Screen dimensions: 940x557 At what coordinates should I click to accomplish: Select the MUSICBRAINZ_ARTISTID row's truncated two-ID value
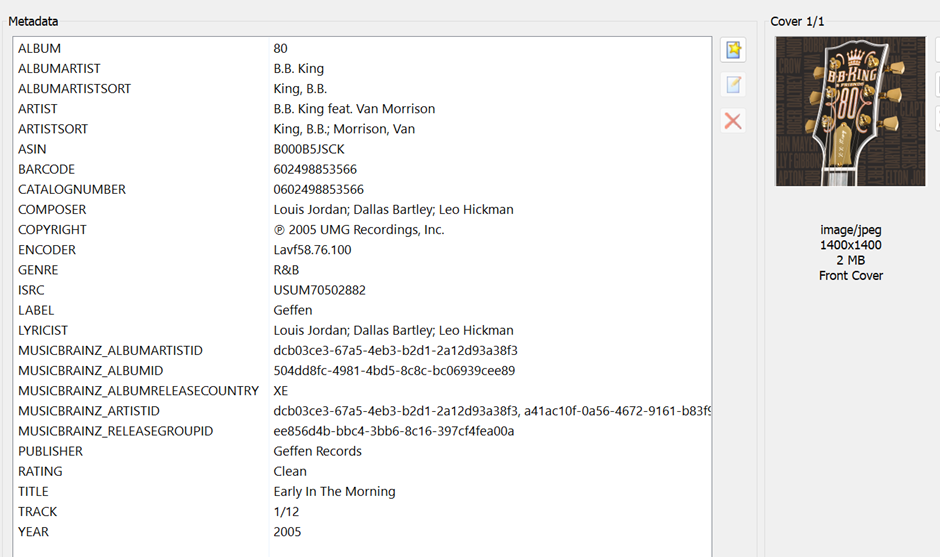pyautogui.click(x=492, y=411)
